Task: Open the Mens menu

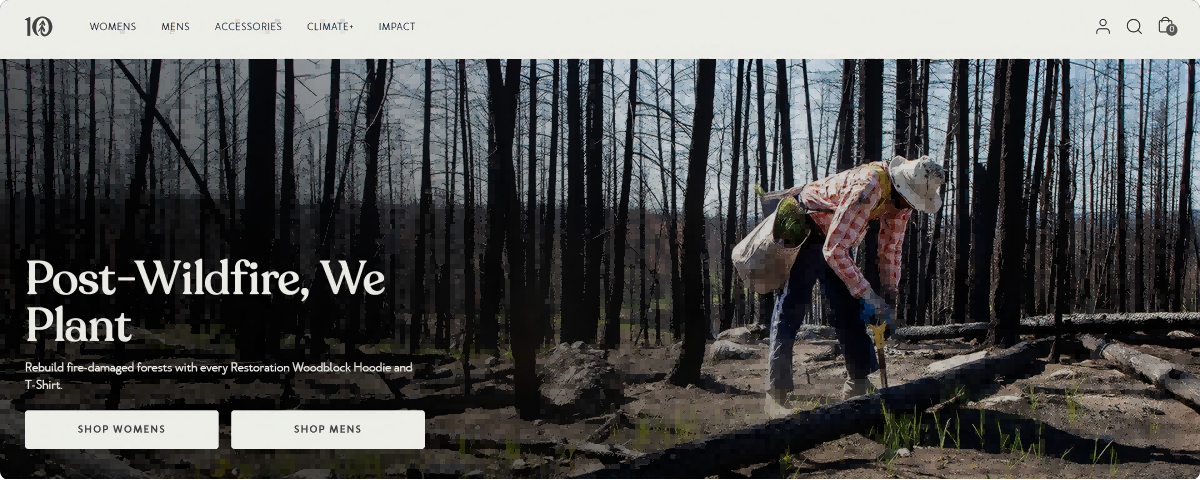Action: click(175, 27)
